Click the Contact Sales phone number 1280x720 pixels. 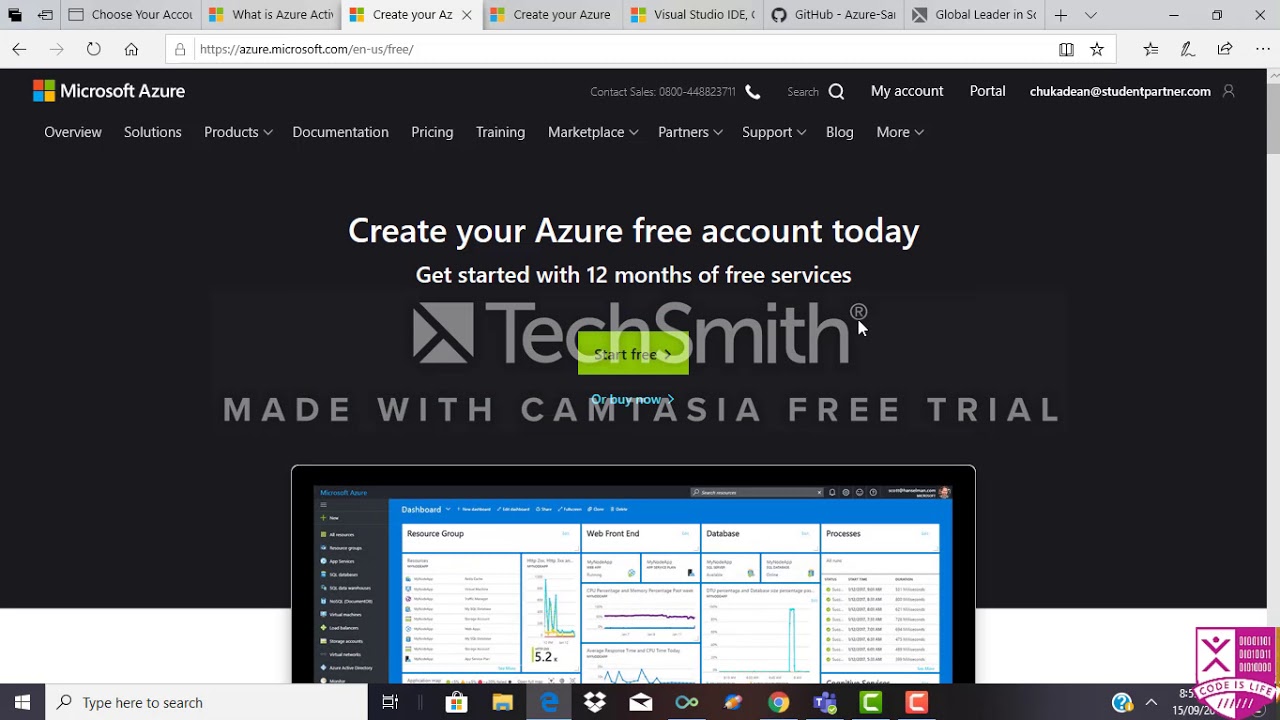tap(698, 92)
